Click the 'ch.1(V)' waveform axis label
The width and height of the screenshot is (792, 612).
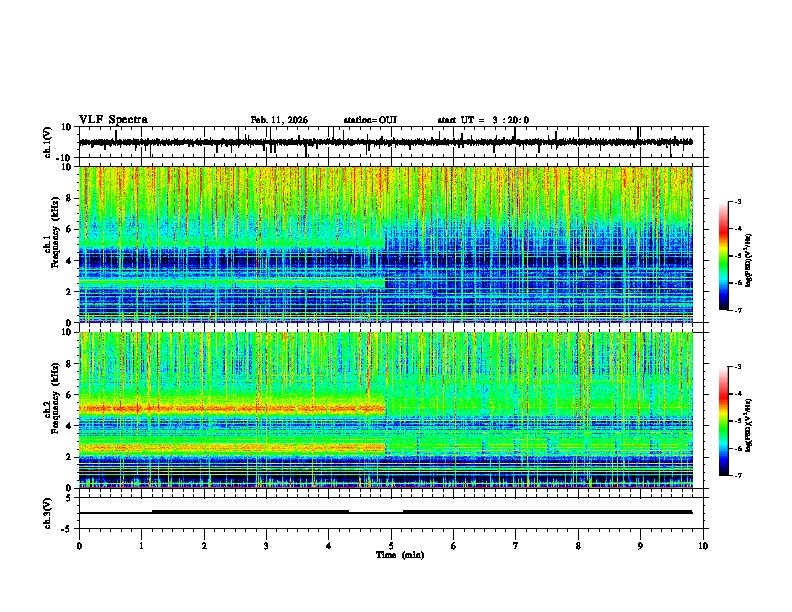click(48, 142)
